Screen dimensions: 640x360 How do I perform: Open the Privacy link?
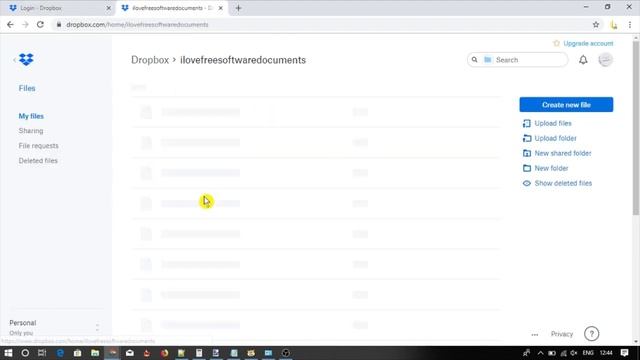562,334
